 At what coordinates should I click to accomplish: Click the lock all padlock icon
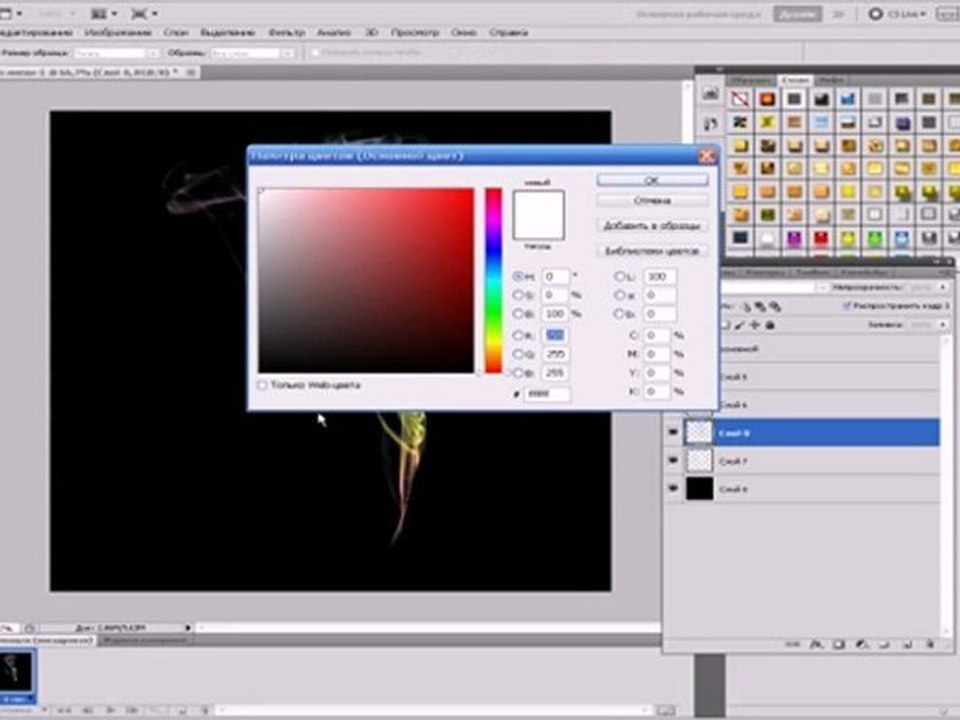(x=770, y=325)
